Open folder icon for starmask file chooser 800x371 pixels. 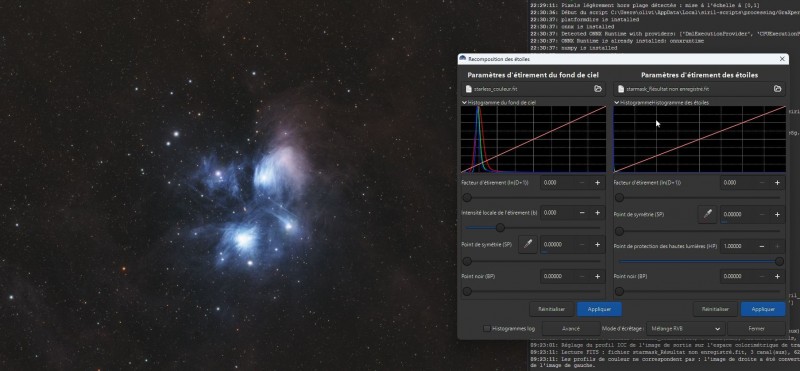pyautogui.click(x=777, y=89)
